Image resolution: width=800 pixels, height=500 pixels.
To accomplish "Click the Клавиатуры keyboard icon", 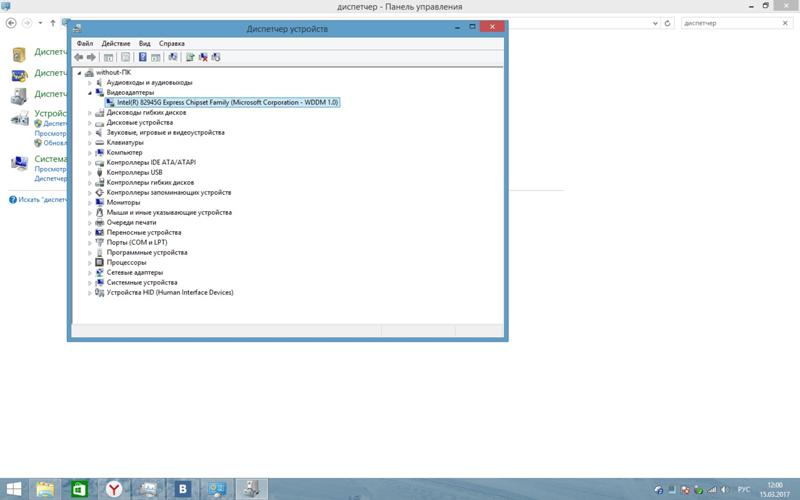I will click(99, 142).
